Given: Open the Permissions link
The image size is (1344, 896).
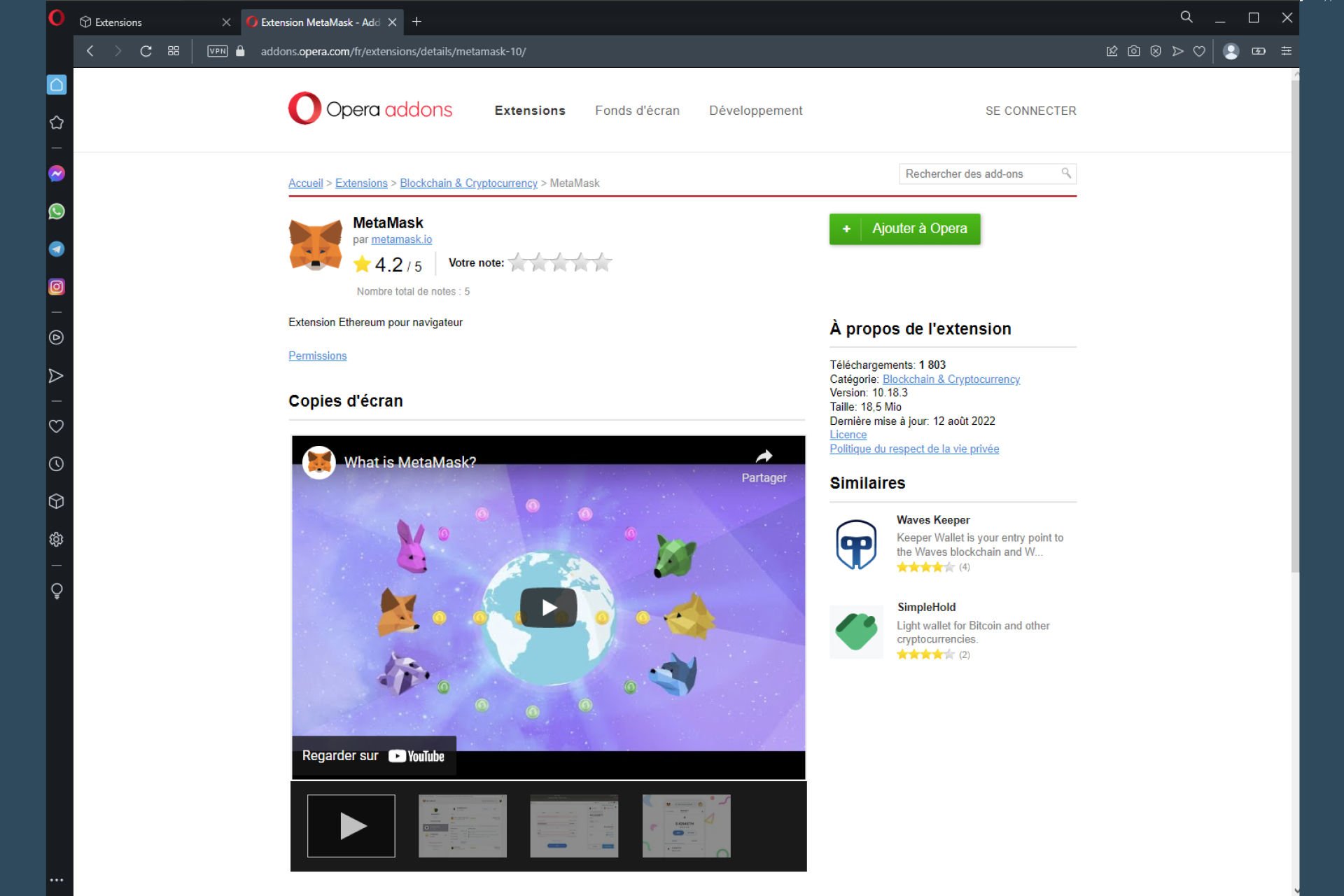Looking at the screenshot, I should (x=318, y=356).
